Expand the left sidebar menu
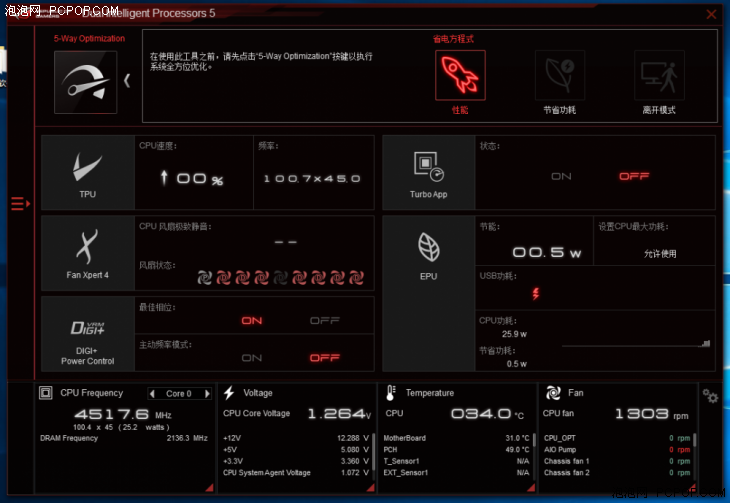The image size is (730, 503). (x=20, y=204)
